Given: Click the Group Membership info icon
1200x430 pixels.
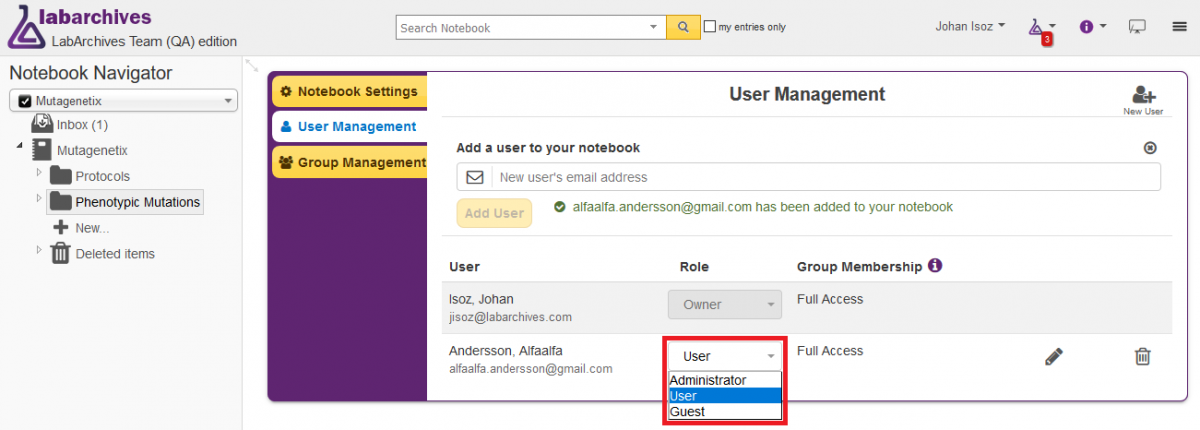Looking at the screenshot, I should [x=935, y=266].
